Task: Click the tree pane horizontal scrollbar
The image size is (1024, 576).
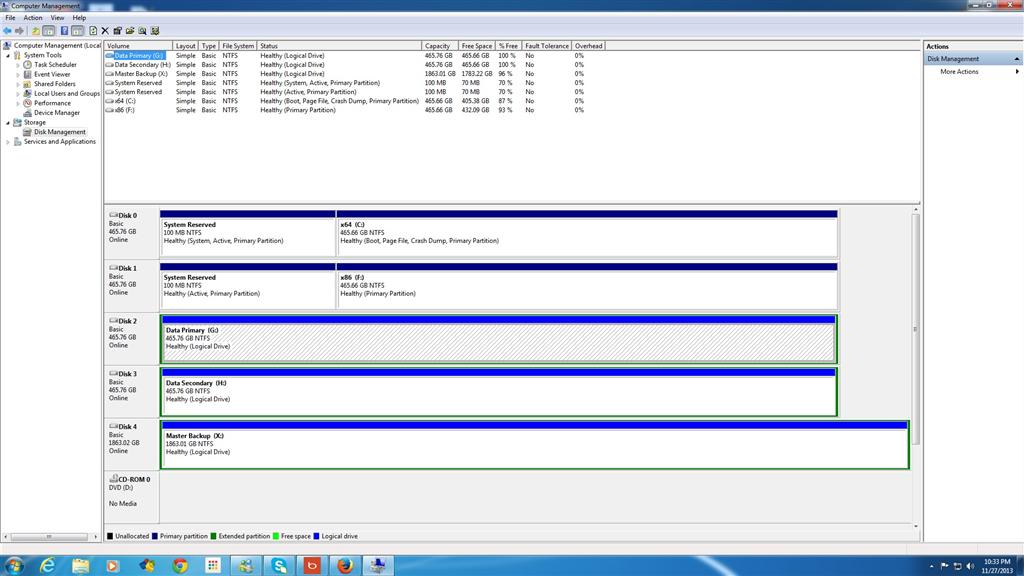Action: pos(49,537)
